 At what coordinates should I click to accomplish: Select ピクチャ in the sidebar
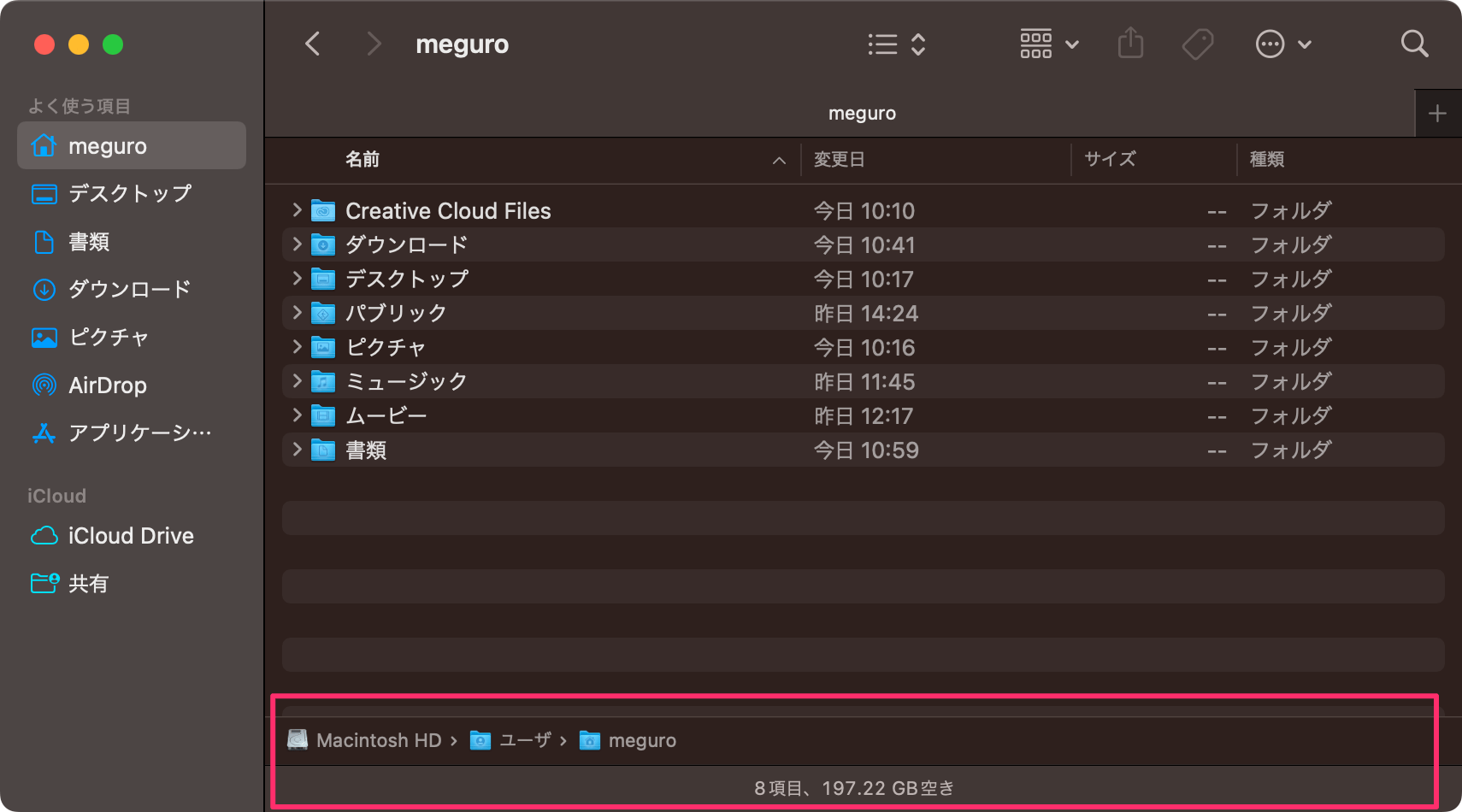click(x=109, y=338)
